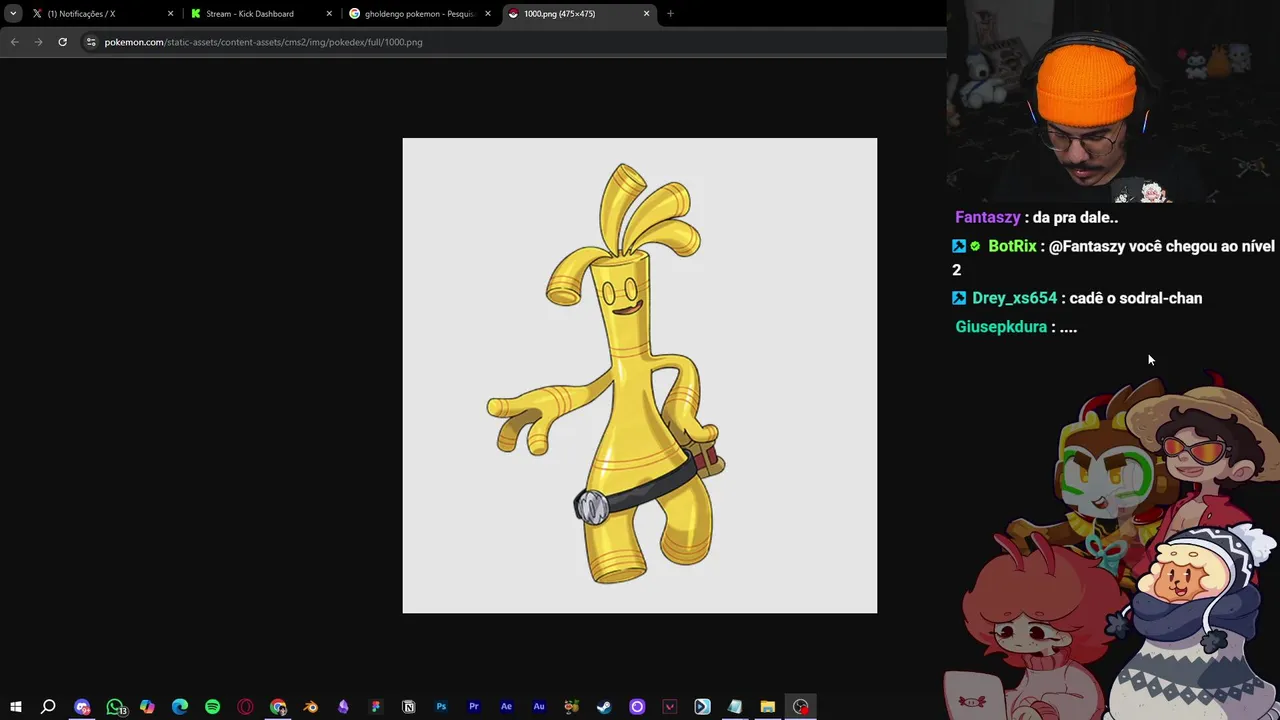Click the BotRix verified badge icon

975,246
